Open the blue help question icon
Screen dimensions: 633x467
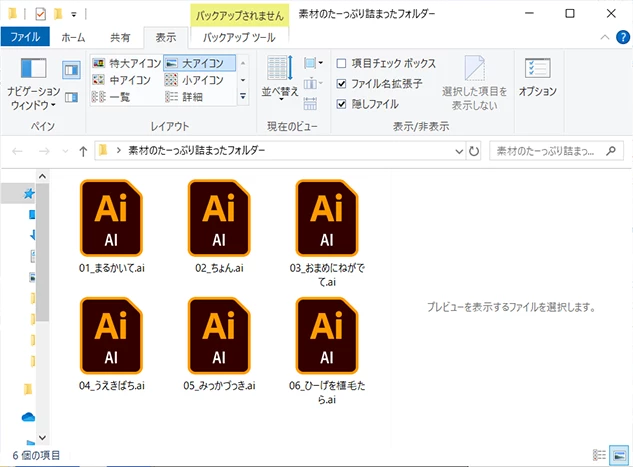pos(623,37)
